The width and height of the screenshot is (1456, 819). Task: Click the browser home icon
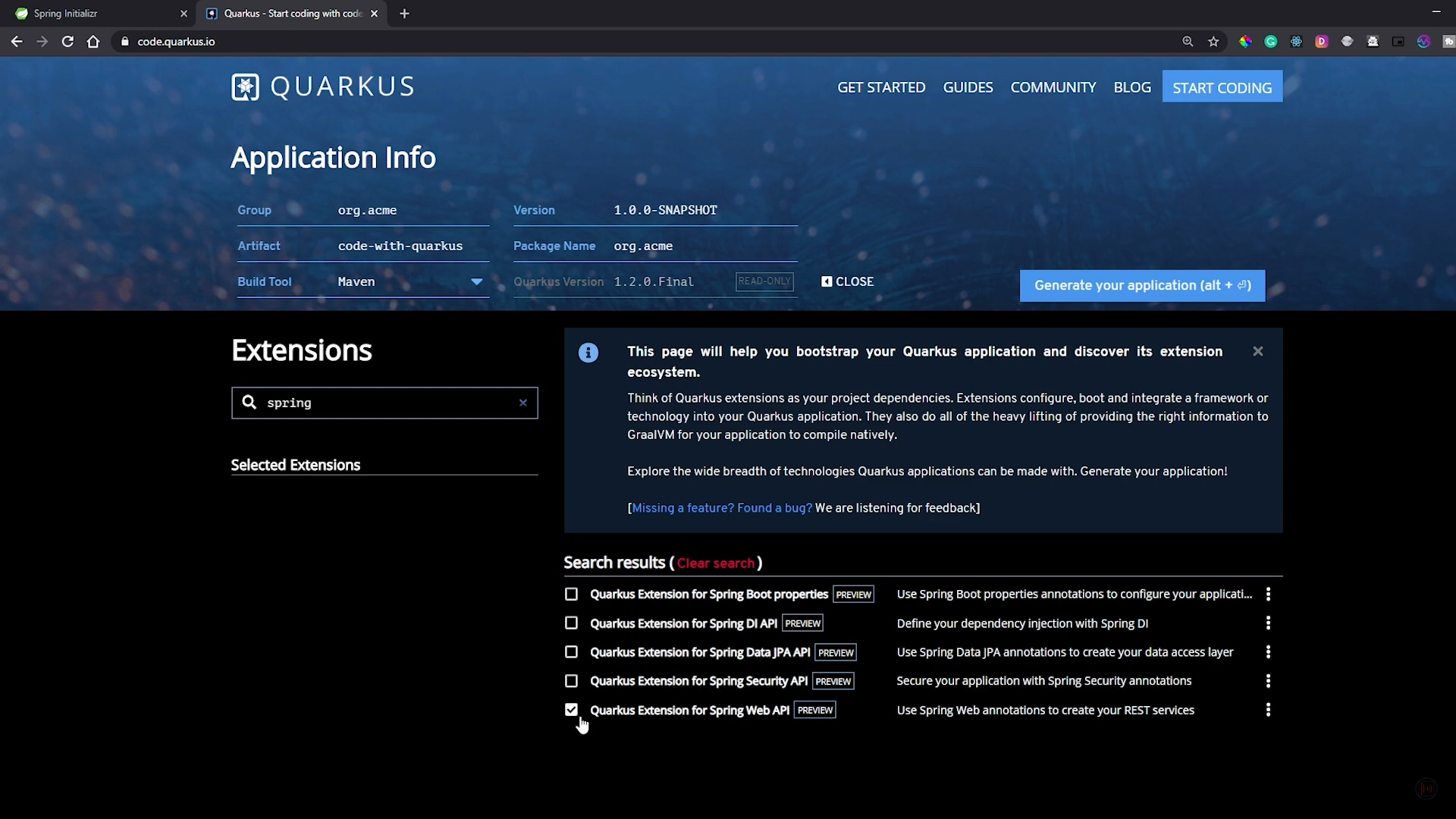[x=93, y=42]
